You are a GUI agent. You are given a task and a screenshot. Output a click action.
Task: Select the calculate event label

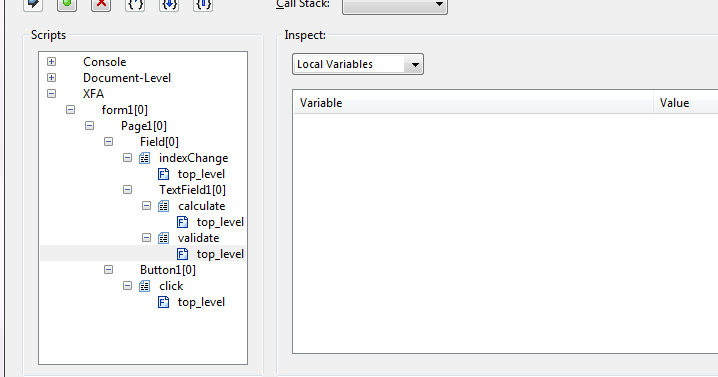[x=202, y=206]
